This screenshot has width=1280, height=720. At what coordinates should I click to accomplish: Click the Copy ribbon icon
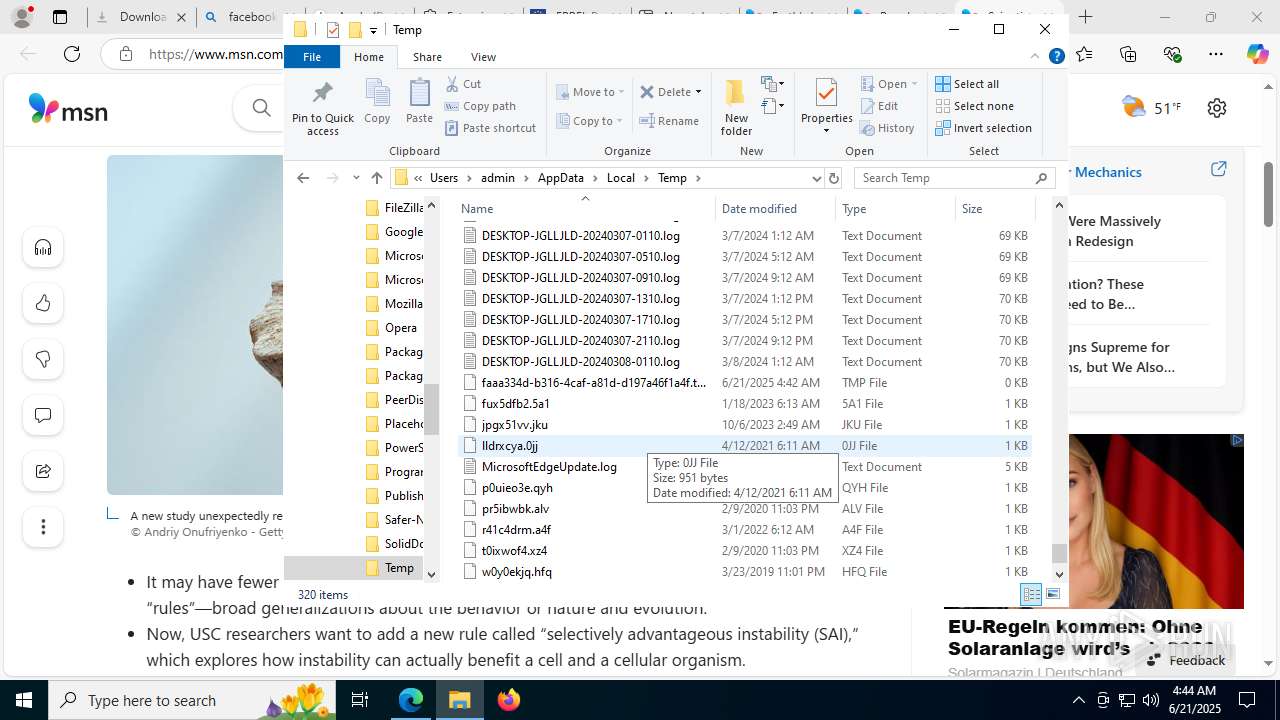(377, 100)
